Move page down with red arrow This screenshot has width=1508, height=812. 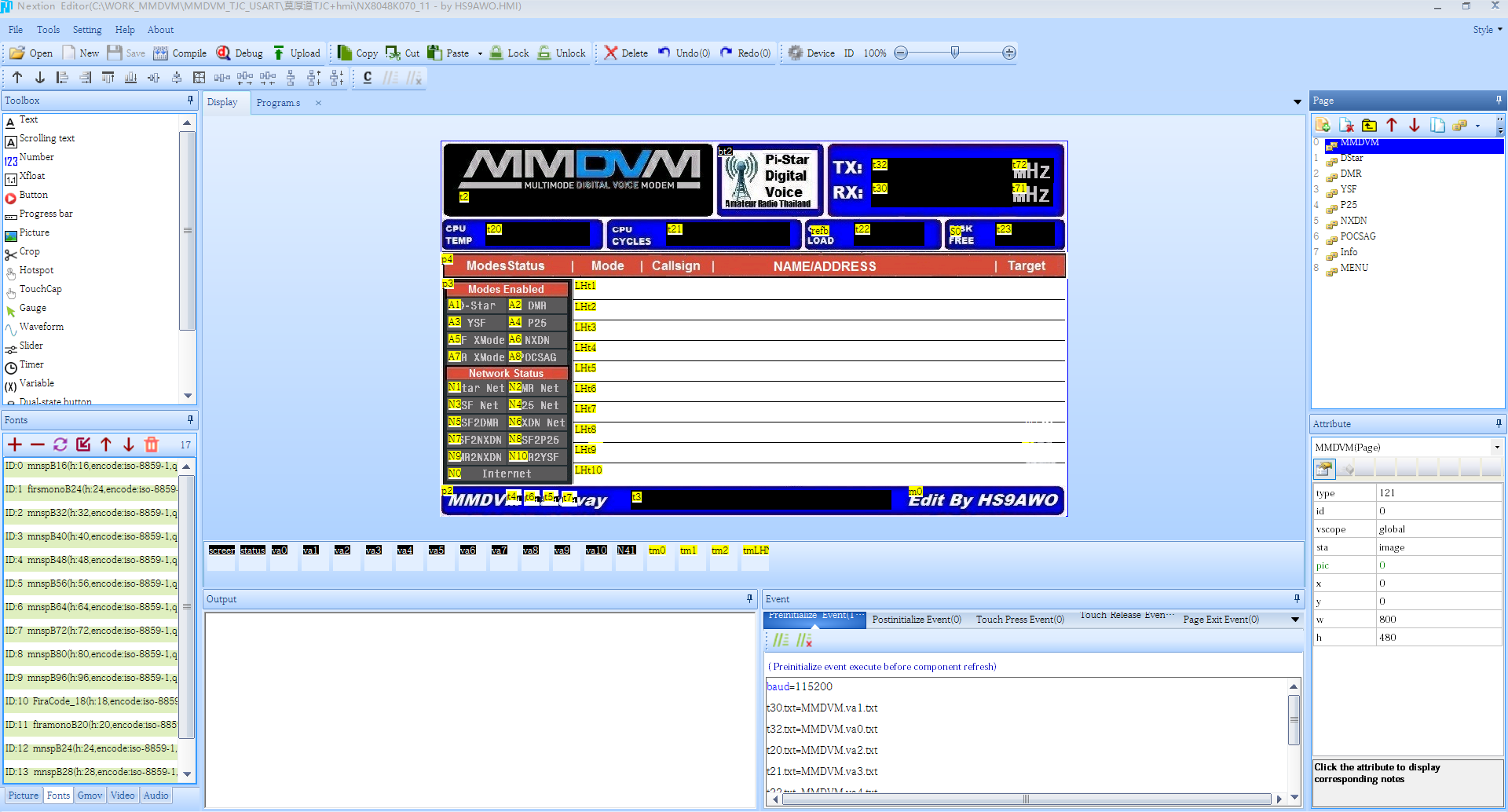point(1415,125)
